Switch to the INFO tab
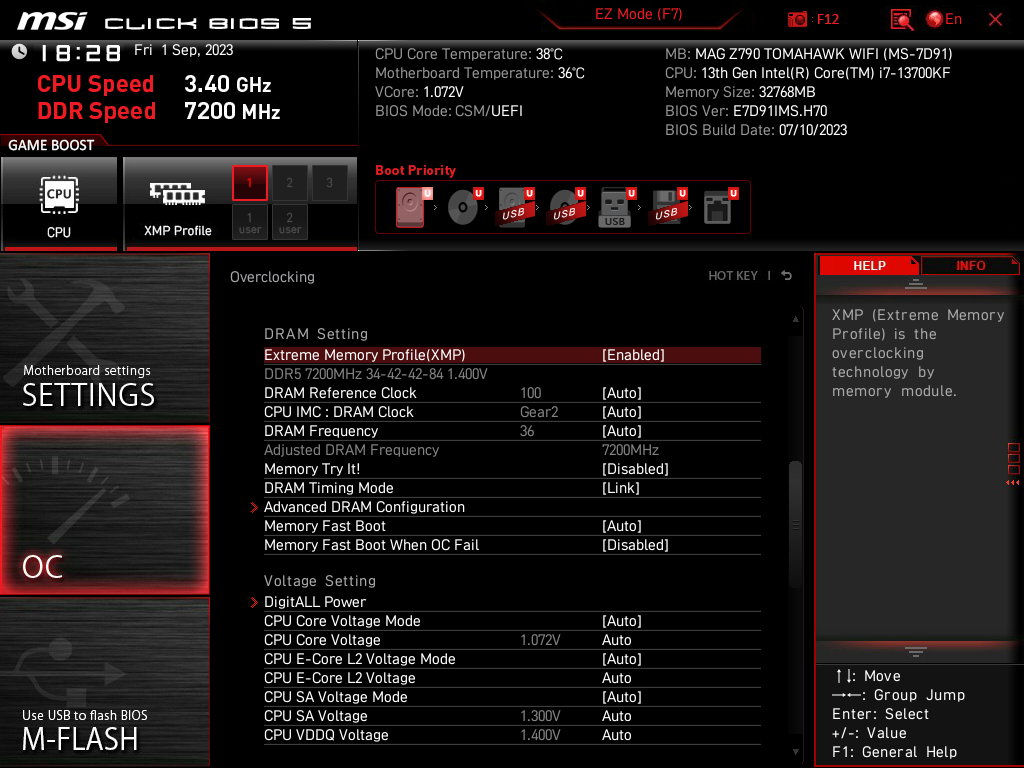This screenshot has width=1024, height=768. click(970, 266)
